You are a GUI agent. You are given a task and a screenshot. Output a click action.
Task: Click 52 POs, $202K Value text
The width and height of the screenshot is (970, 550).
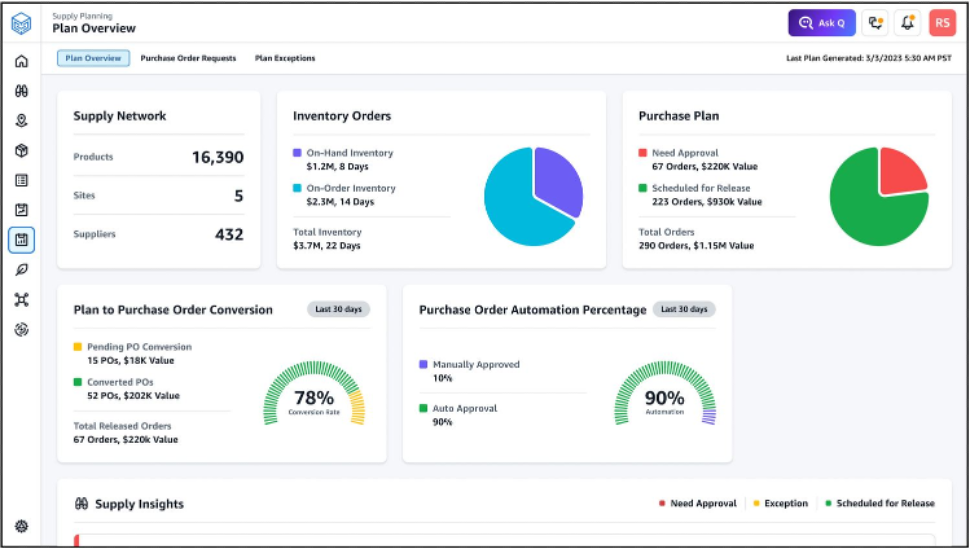(x=133, y=396)
